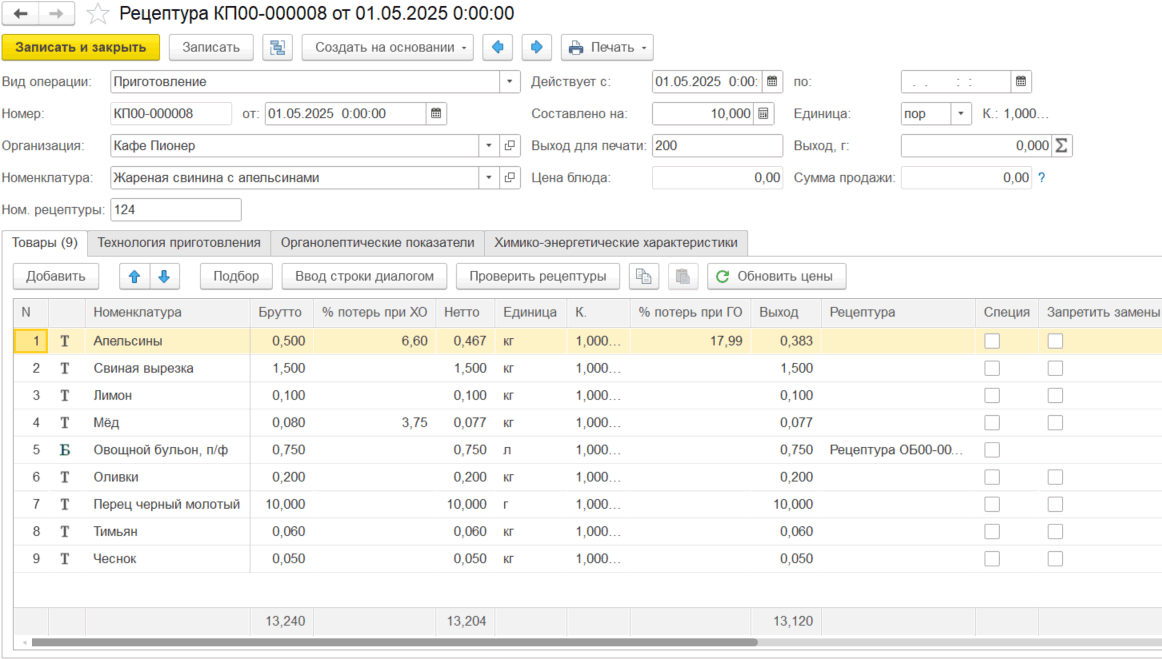
Task: Click the Записать и закрыть button
Action: click(80, 47)
